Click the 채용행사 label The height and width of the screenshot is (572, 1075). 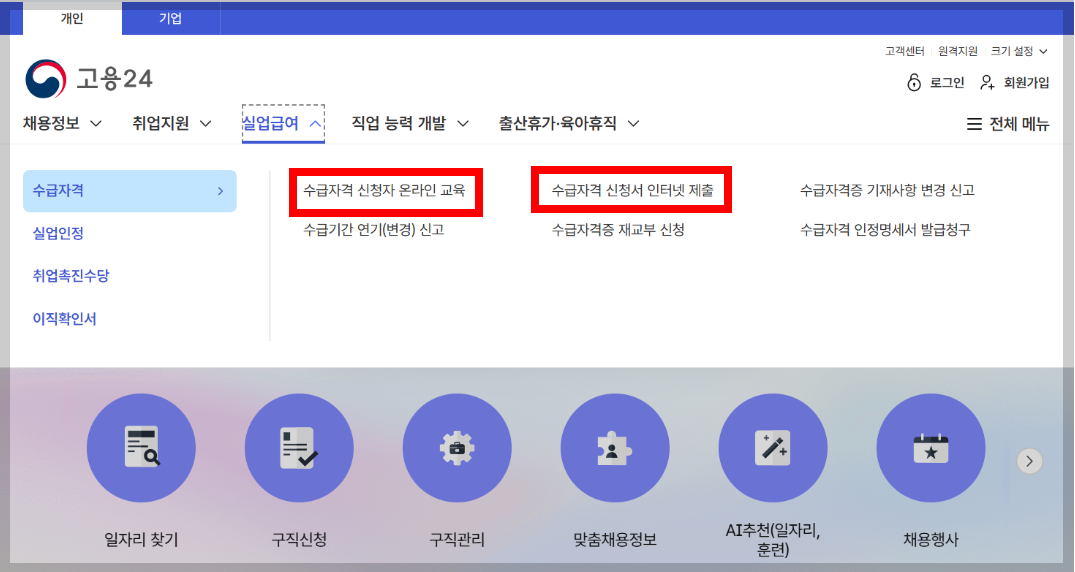931,540
